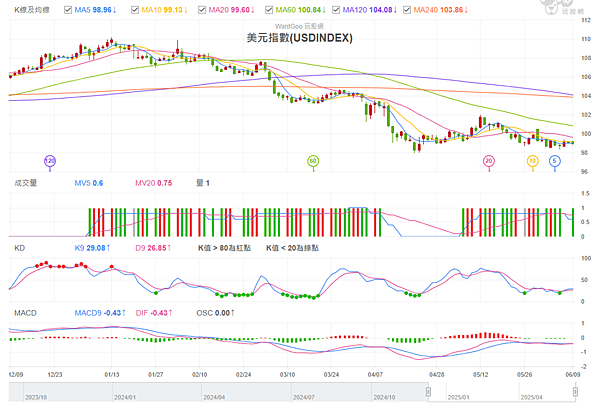Click the 06/09 date on time axis

(x=572, y=374)
